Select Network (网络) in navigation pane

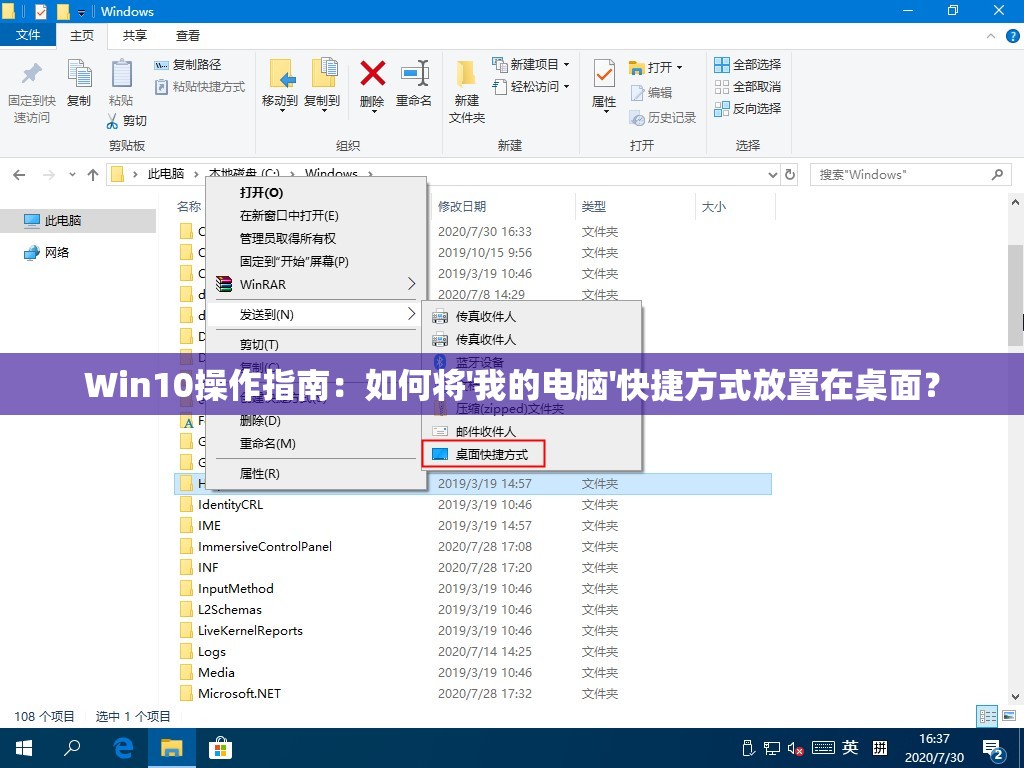46,253
